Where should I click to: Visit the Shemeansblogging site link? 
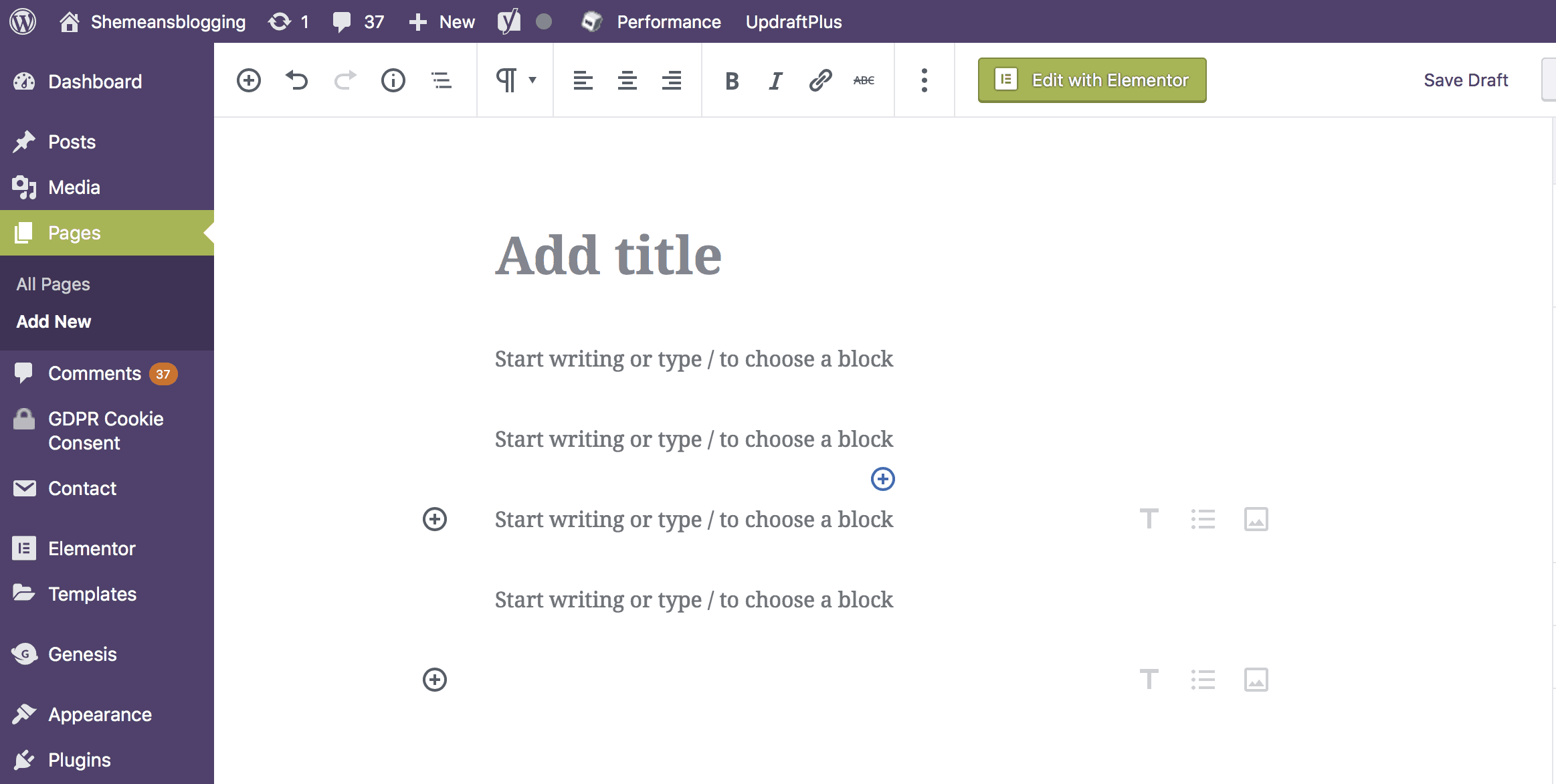pyautogui.click(x=153, y=21)
